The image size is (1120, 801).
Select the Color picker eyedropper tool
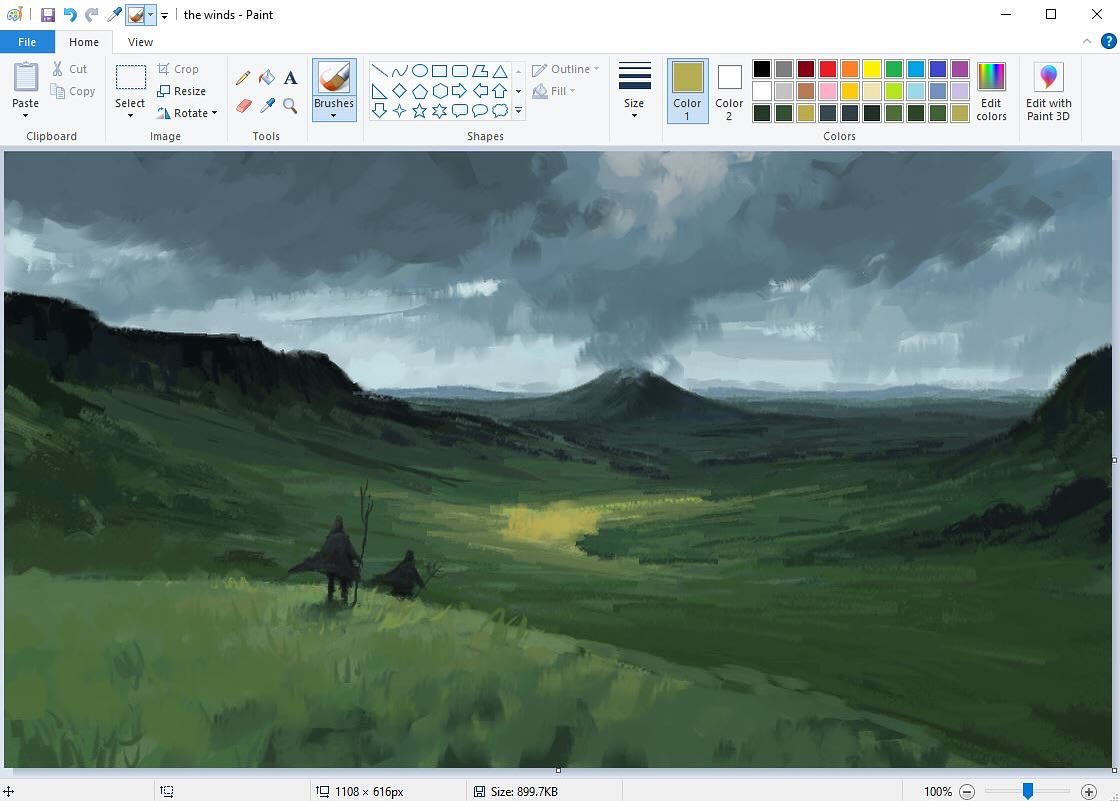tap(266, 106)
